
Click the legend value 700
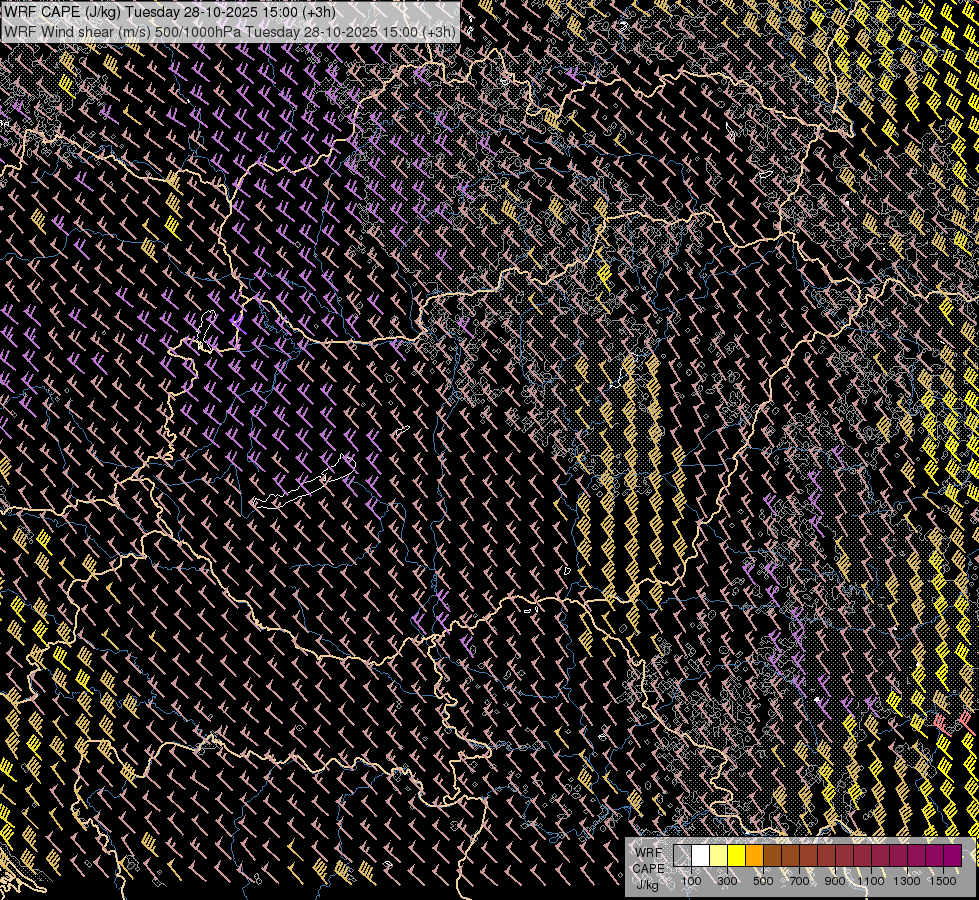(799, 881)
